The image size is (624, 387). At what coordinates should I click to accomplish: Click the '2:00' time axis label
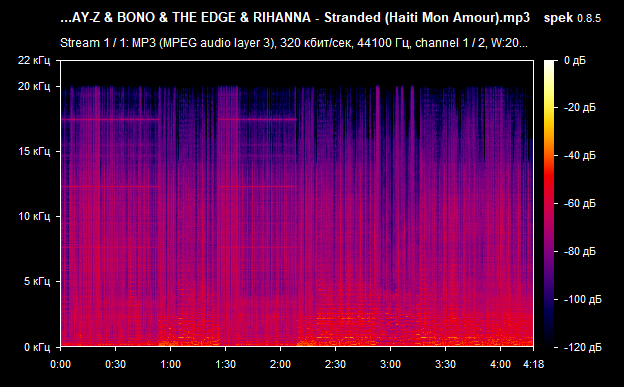(x=280, y=364)
